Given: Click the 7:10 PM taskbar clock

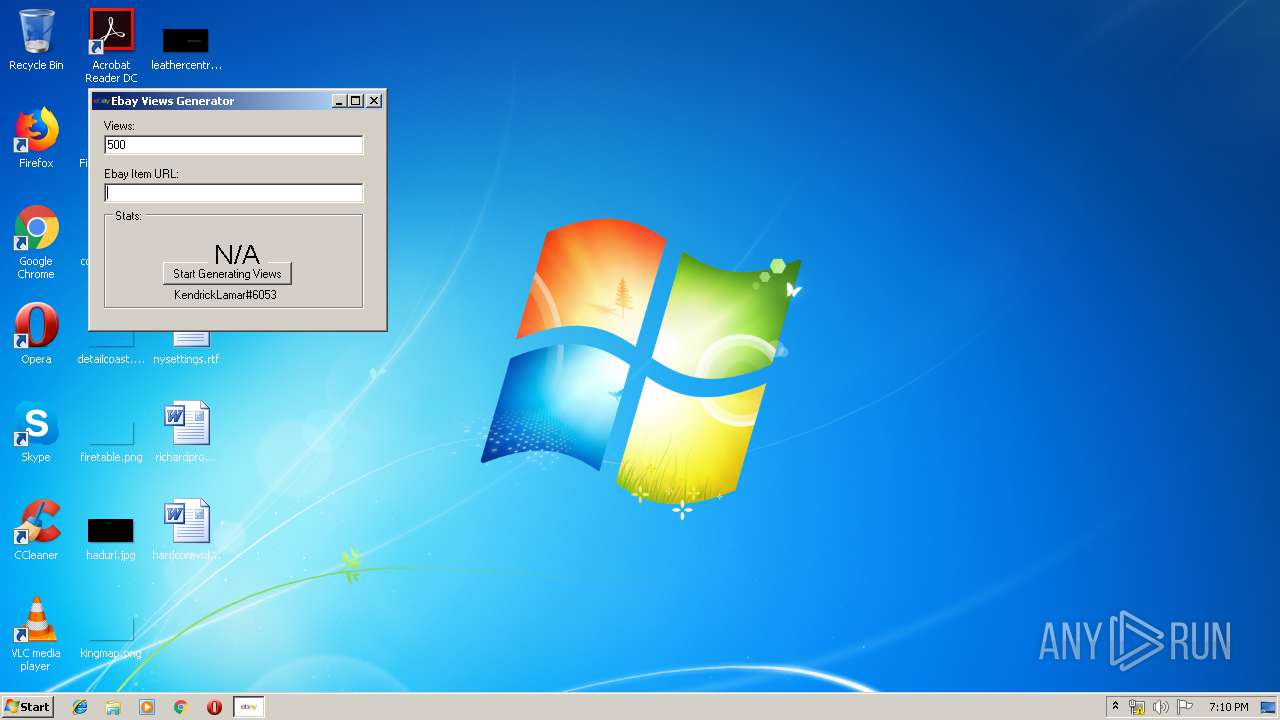Looking at the screenshot, I should [1228, 707].
